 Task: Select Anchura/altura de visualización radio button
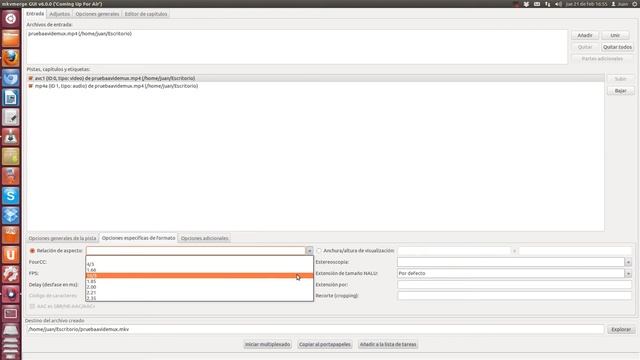pyautogui.click(x=319, y=251)
